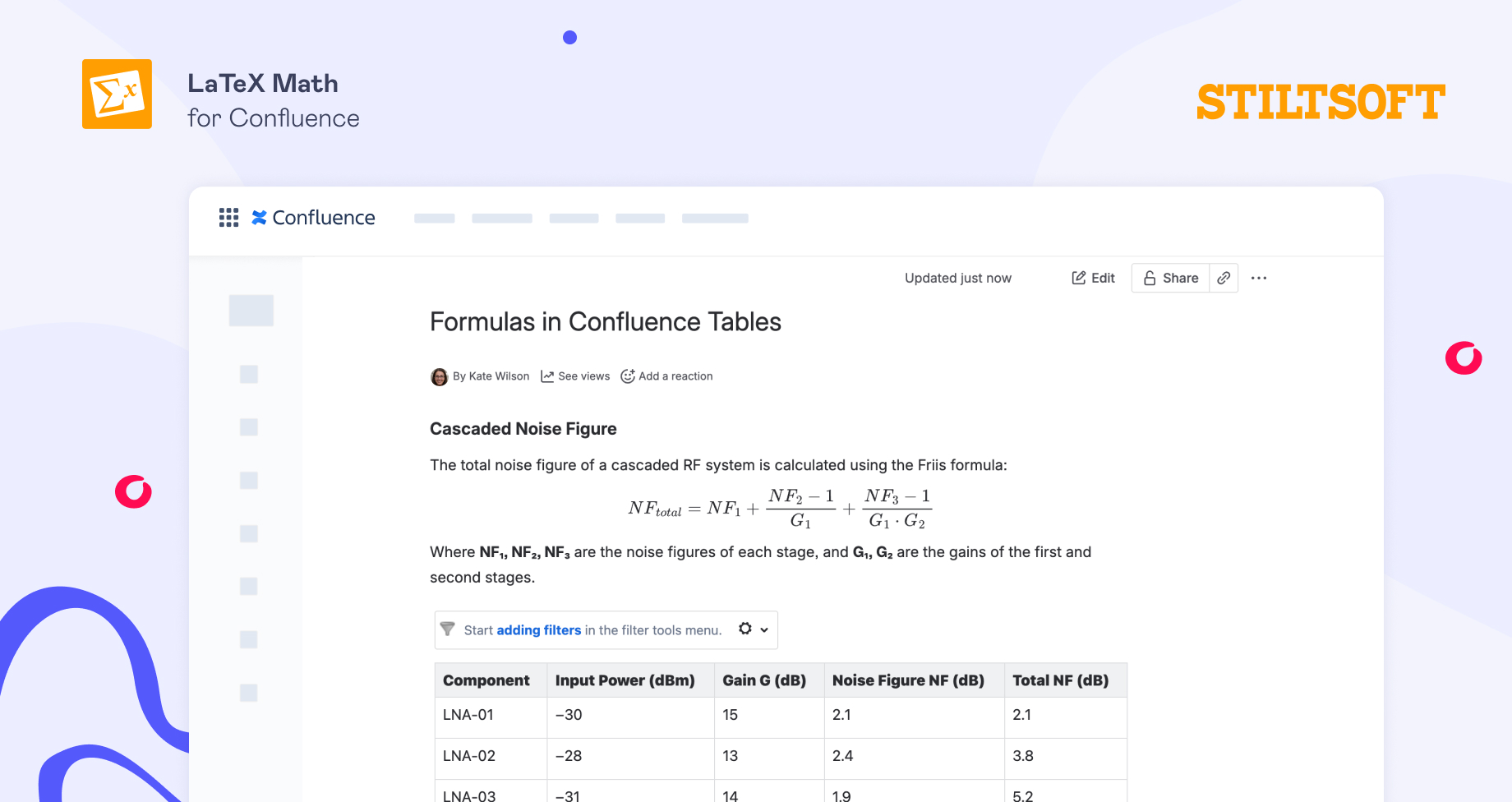Click the Component column header

pos(491,680)
